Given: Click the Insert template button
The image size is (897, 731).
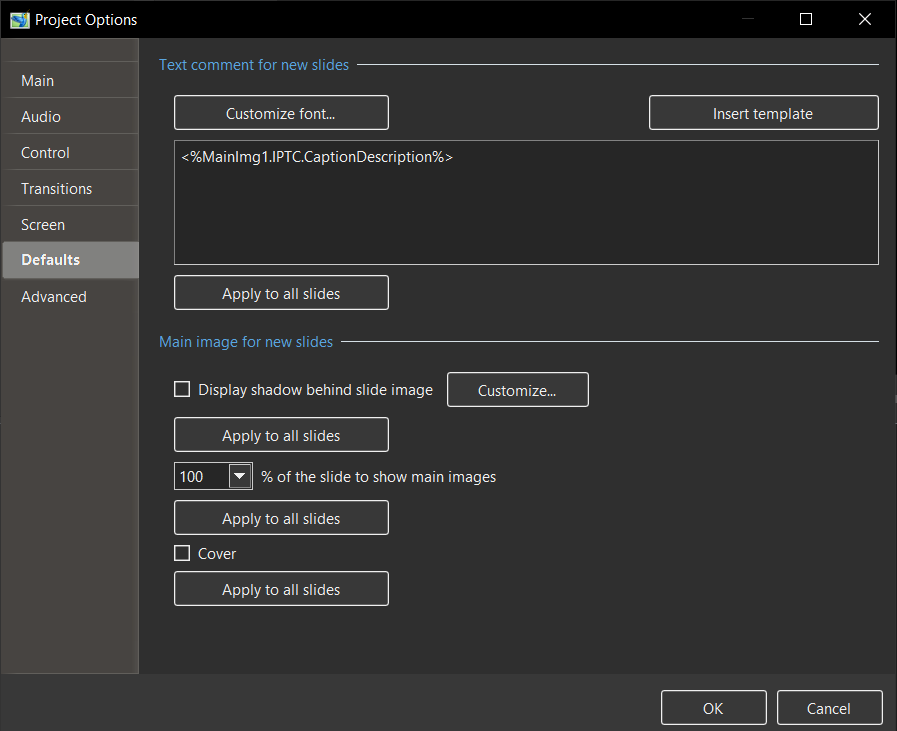Looking at the screenshot, I should click(x=763, y=113).
